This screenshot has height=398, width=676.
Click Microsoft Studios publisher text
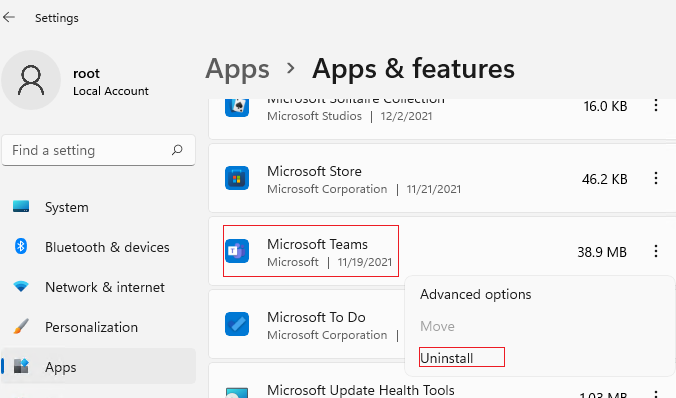[x=314, y=116]
